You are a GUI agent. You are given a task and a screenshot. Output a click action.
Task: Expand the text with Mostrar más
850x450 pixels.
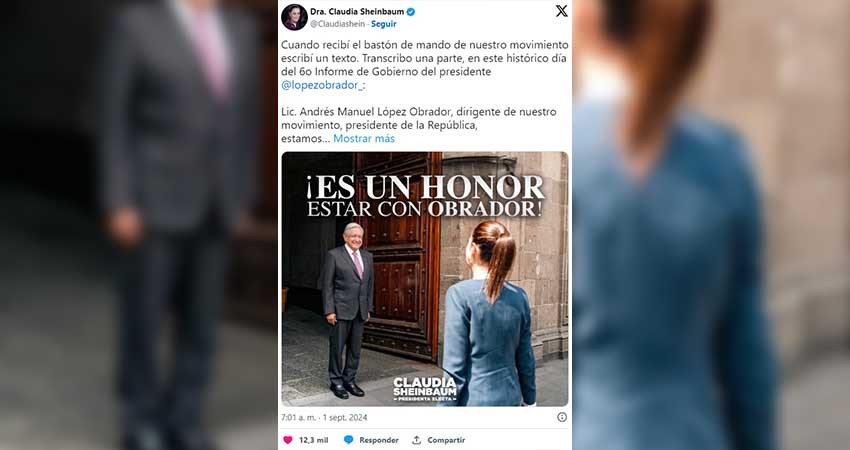pos(364,138)
